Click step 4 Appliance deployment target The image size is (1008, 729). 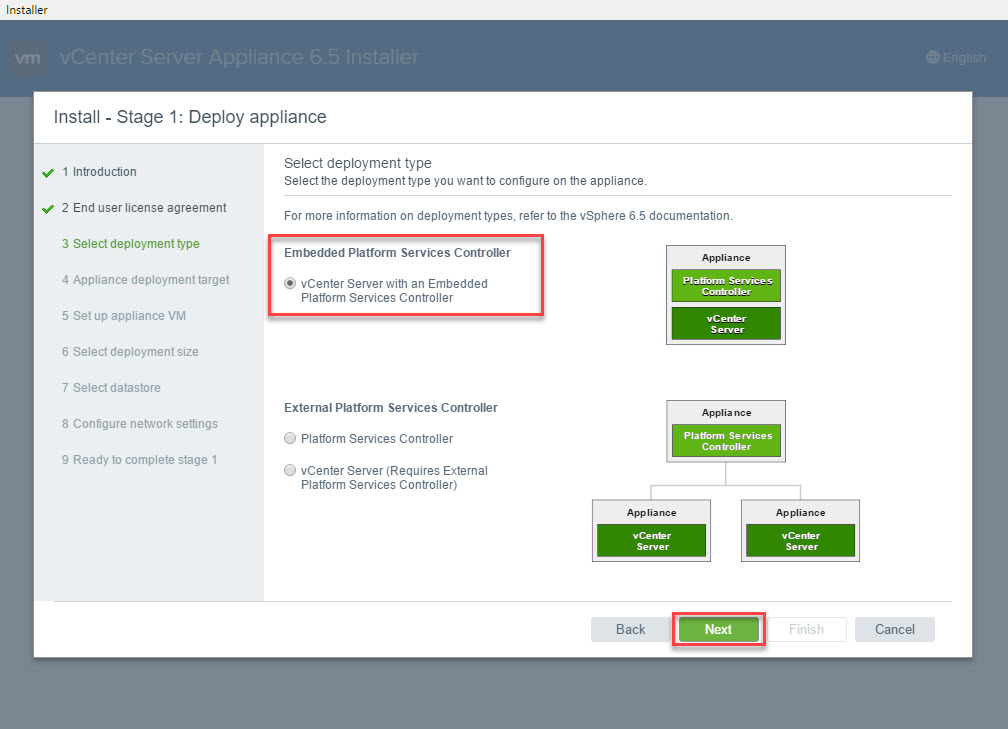point(151,280)
